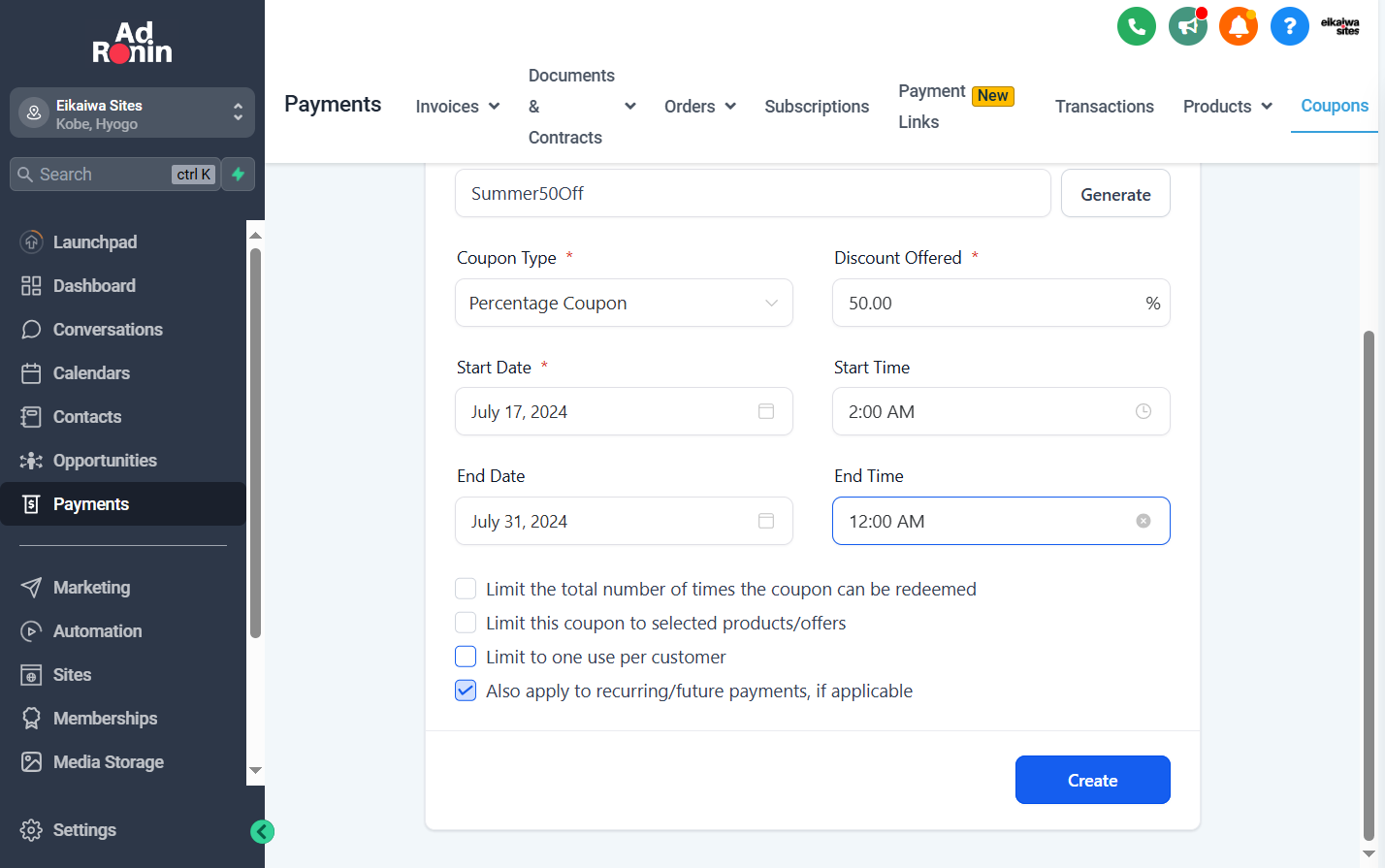This screenshot has width=1385, height=868.
Task: Open Launchpad in the sidebar
Action: click(x=123, y=242)
